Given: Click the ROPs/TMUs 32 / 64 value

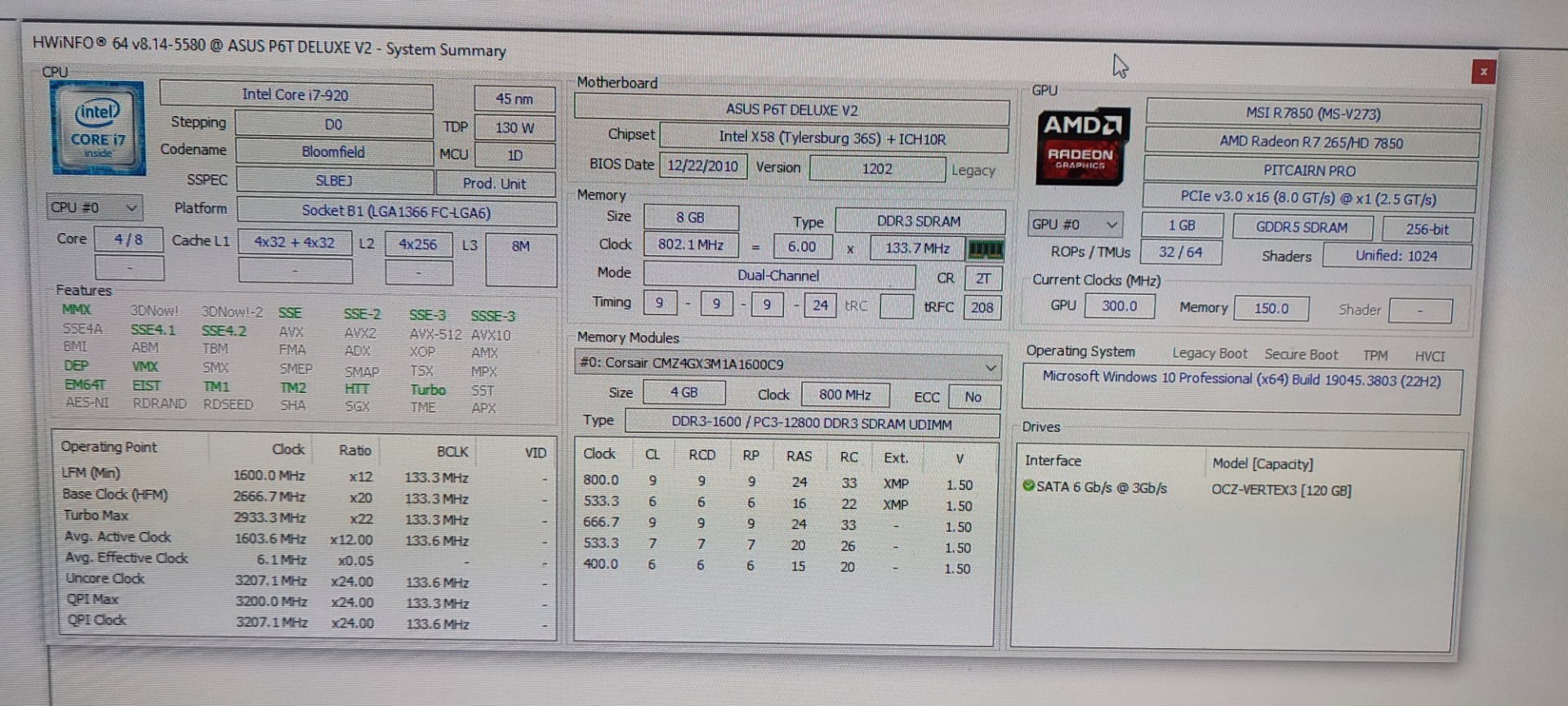Looking at the screenshot, I should (1181, 252).
